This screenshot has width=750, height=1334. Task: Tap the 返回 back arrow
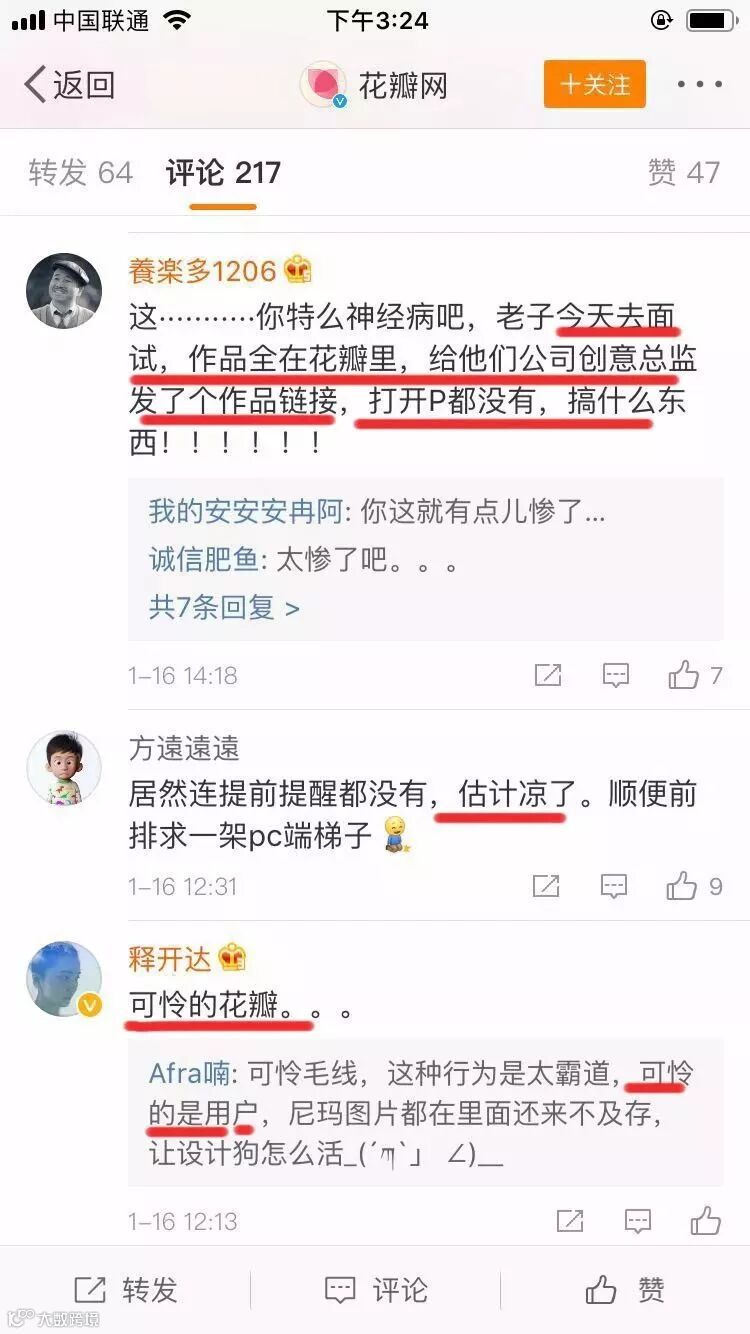click(x=68, y=85)
